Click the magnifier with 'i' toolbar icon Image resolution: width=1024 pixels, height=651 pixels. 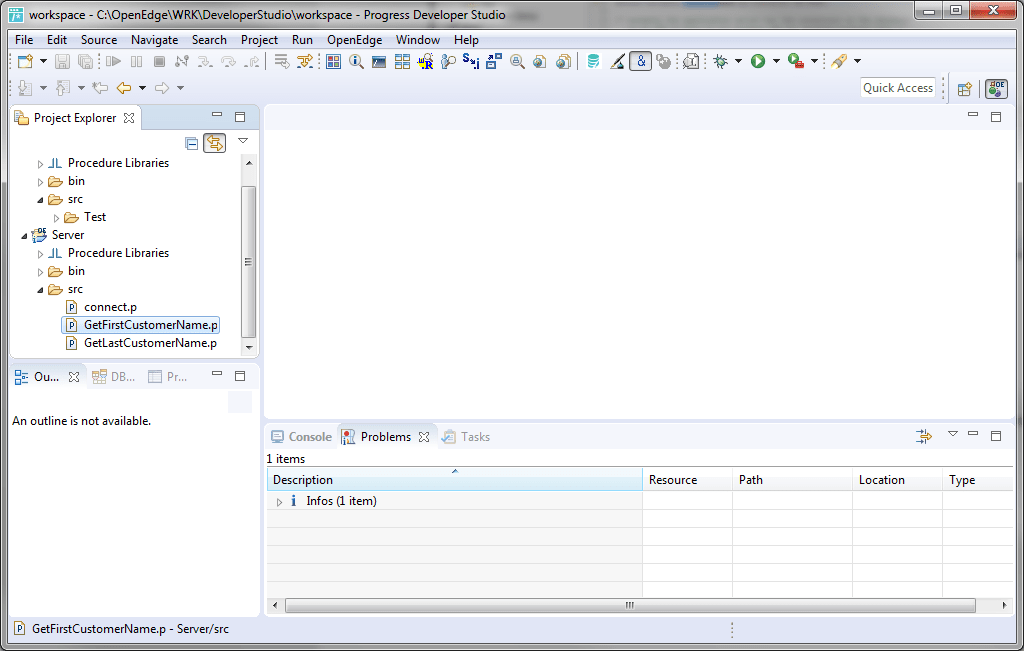[356, 61]
